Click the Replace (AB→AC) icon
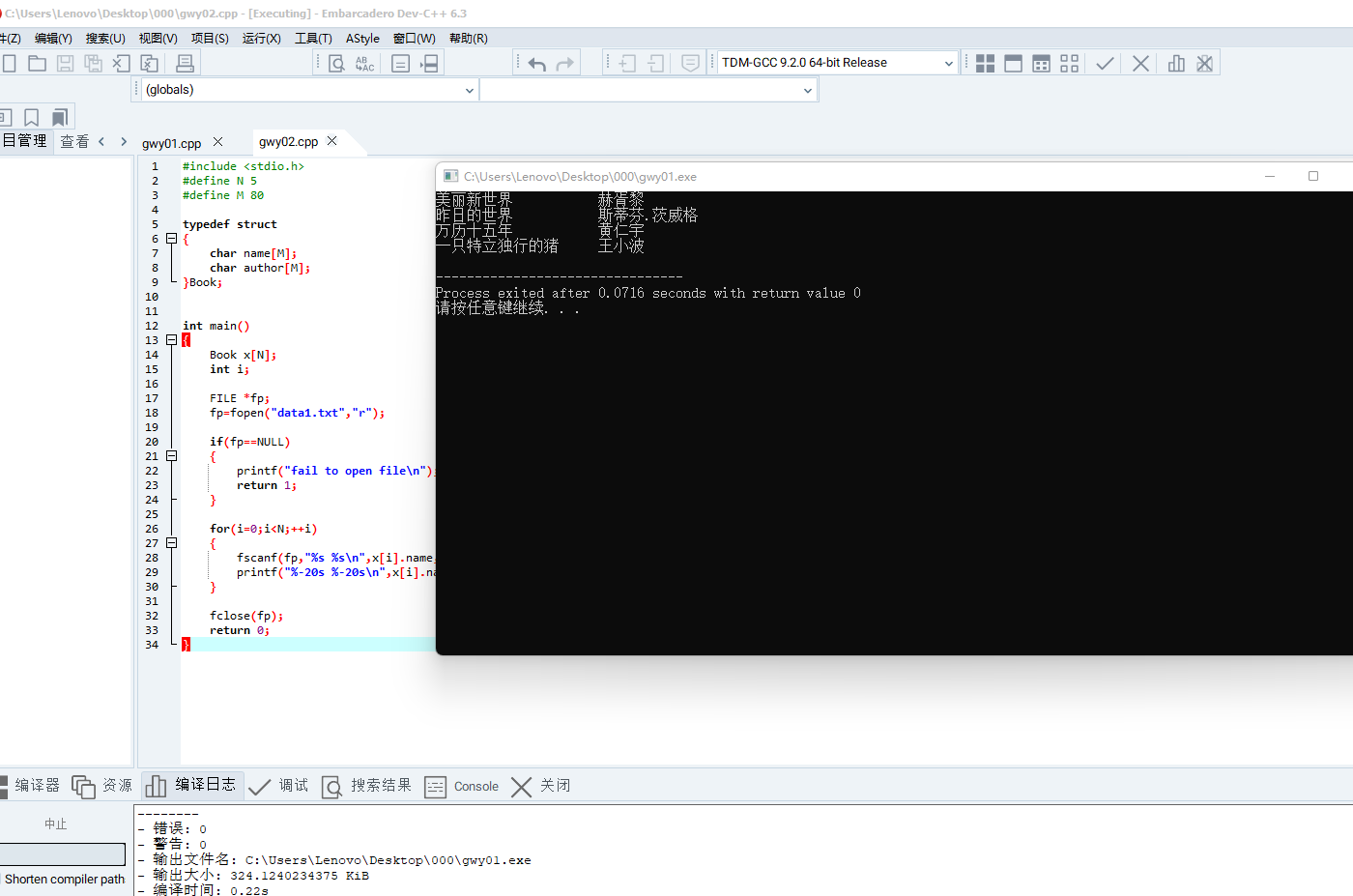The width and height of the screenshot is (1353, 896). click(364, 63)
